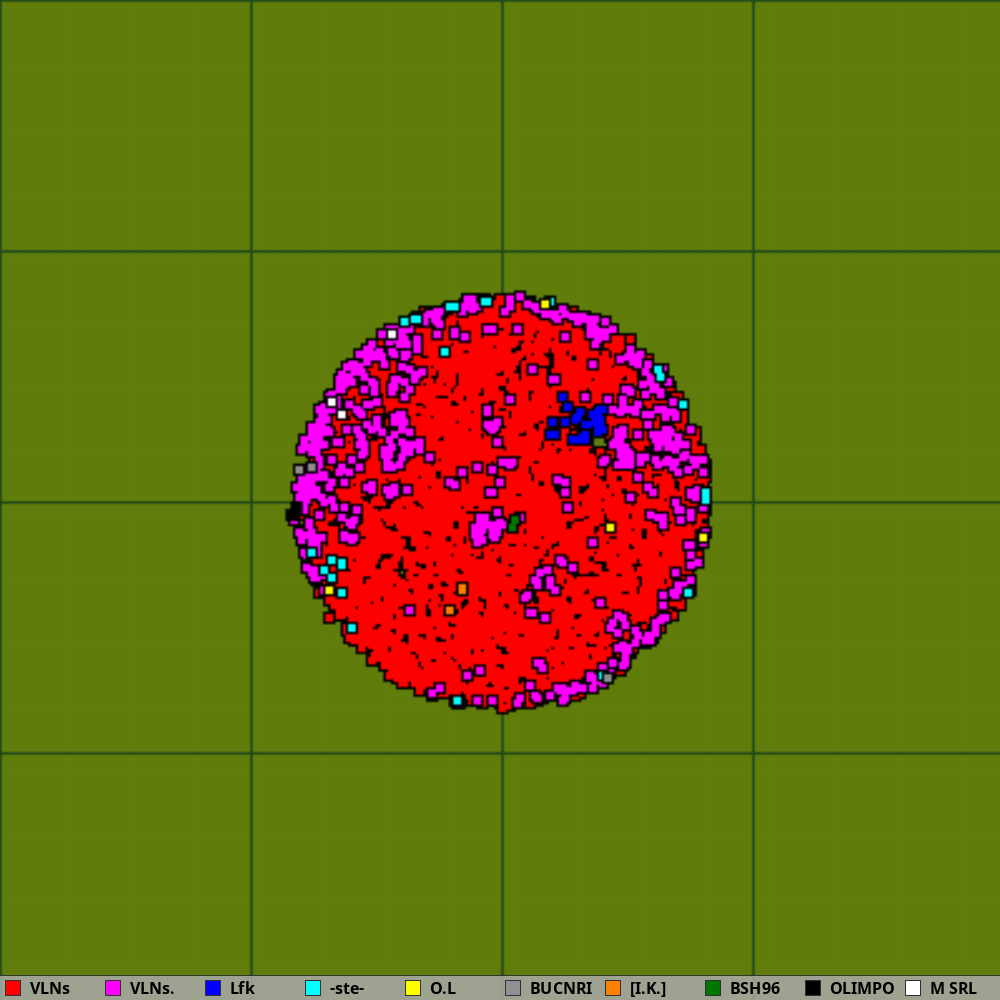Click the [I.K.] legend text

pyautogui.click(x=647, y=988)
